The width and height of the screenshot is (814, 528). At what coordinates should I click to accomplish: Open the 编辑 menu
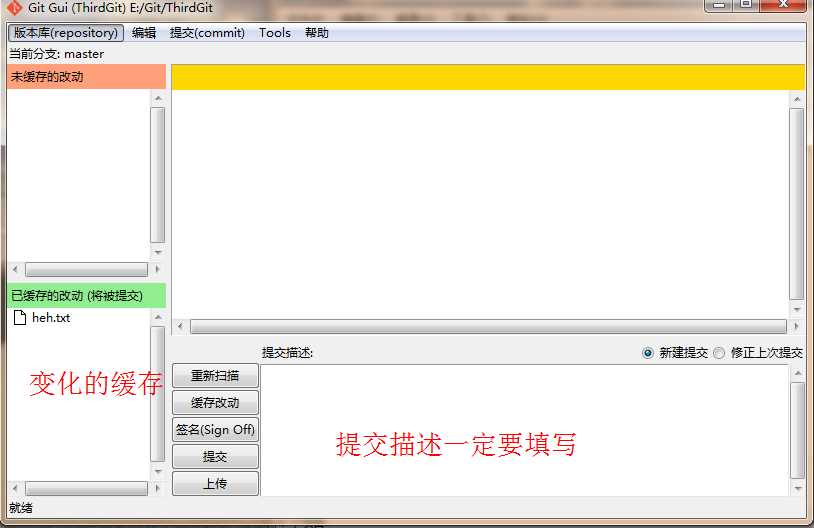[144, 33]
